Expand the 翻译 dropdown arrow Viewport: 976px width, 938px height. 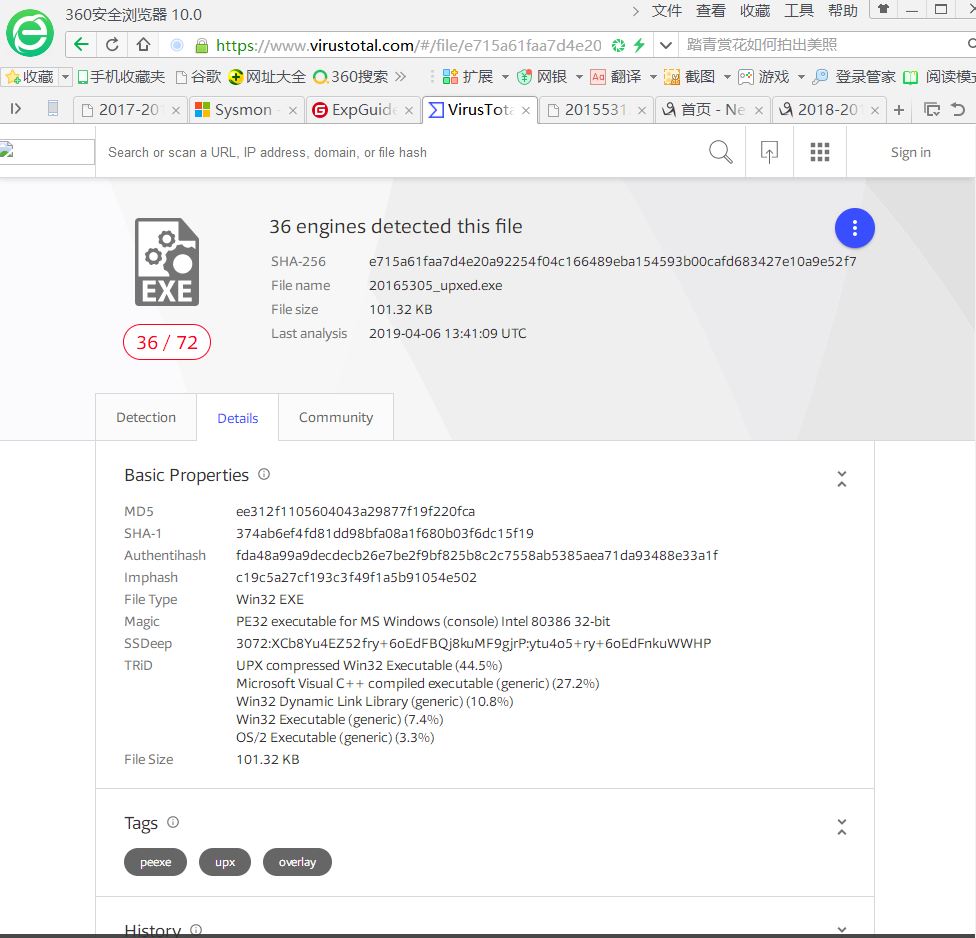coord(654,77)
